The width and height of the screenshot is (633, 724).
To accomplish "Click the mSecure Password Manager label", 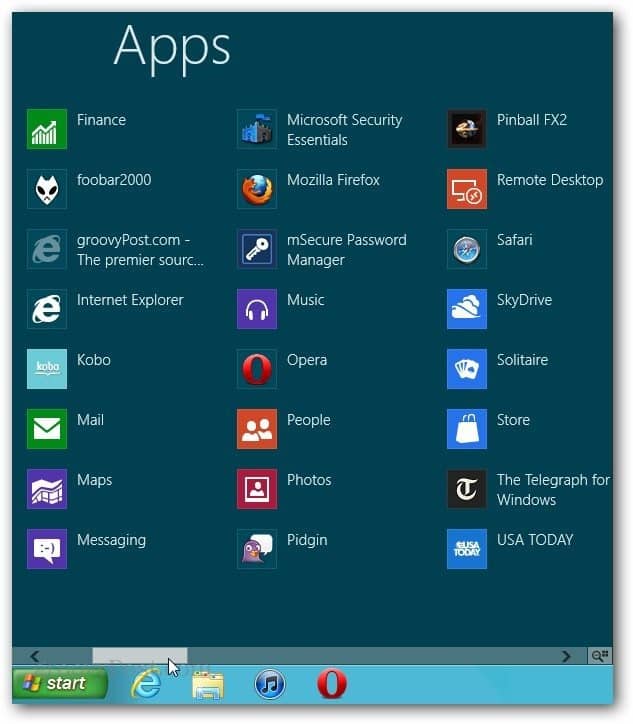I will tap(347, 250).
